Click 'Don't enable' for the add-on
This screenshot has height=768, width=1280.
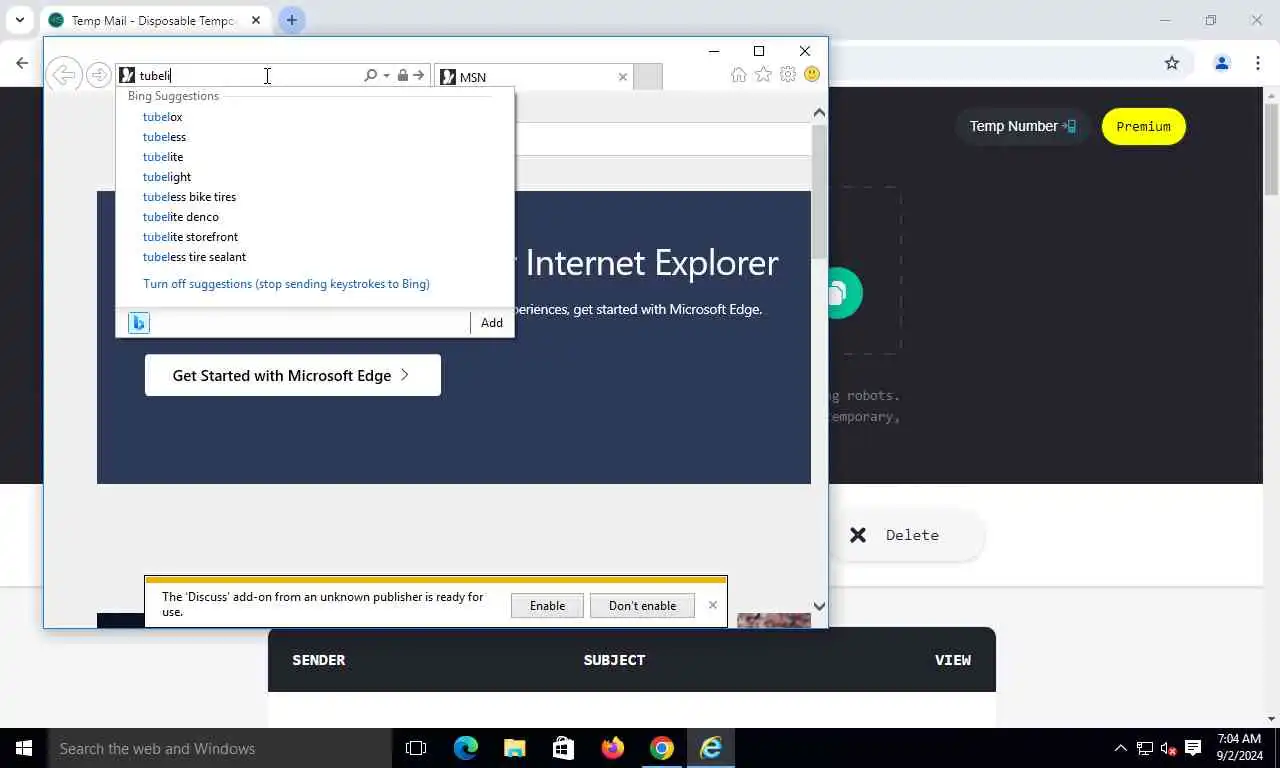[642, 606]
